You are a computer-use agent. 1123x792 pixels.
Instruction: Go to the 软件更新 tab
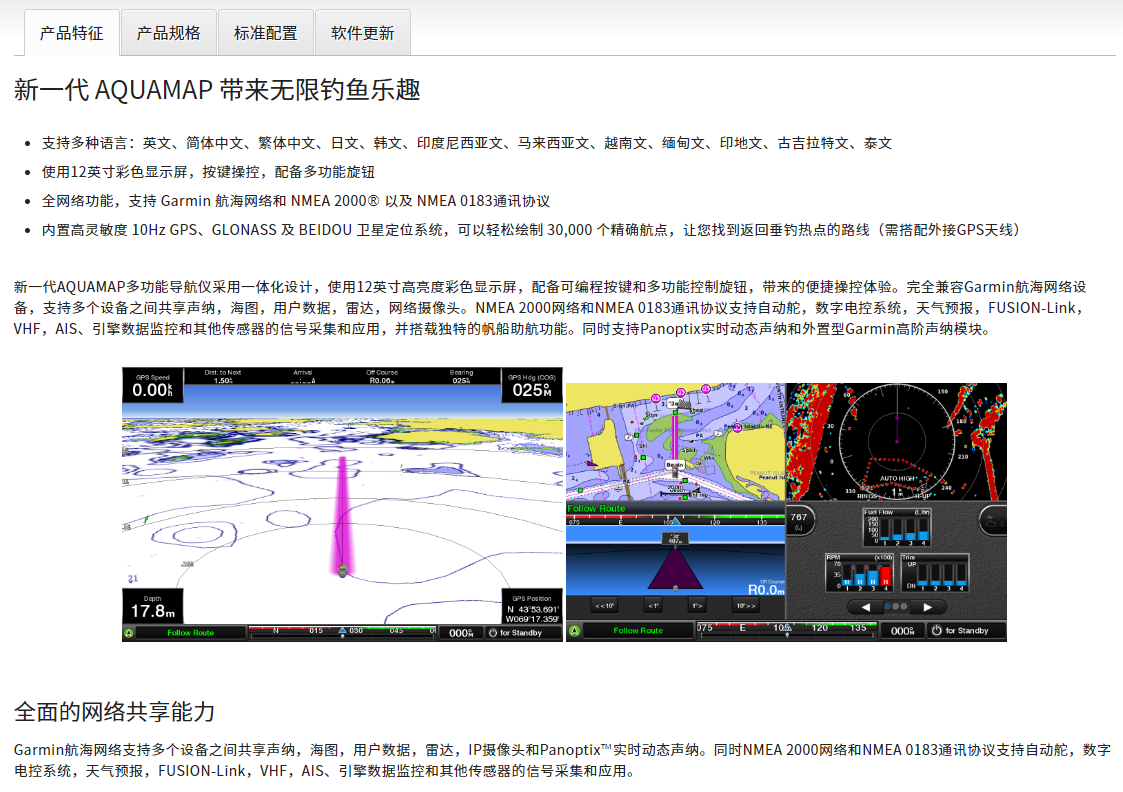pos(362,33)
